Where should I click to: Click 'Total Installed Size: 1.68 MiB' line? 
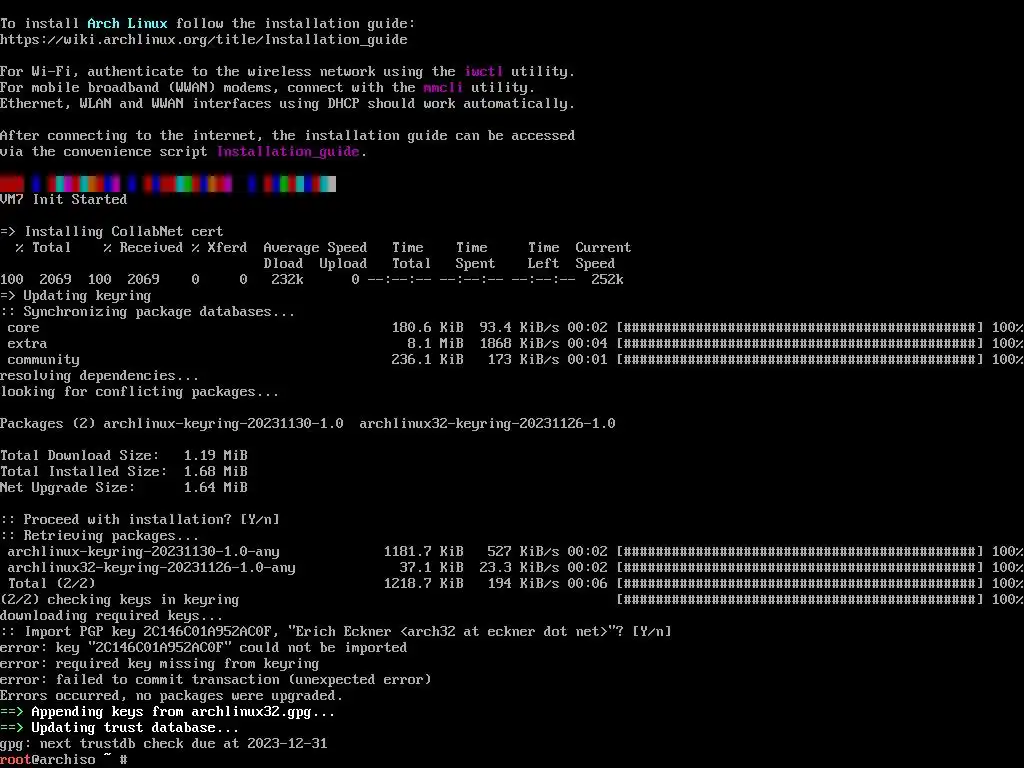tap(124, 472)
